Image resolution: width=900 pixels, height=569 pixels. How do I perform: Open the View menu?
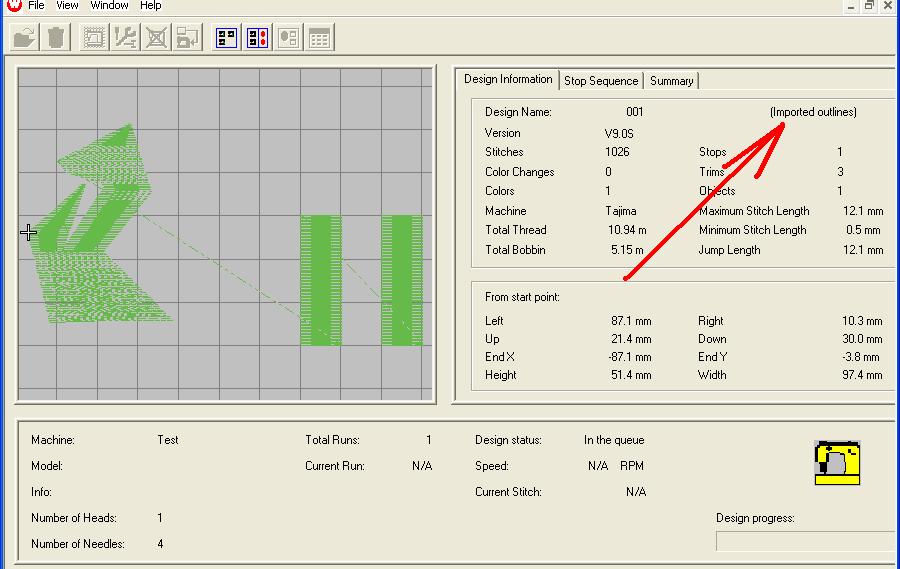click(67, 6)
